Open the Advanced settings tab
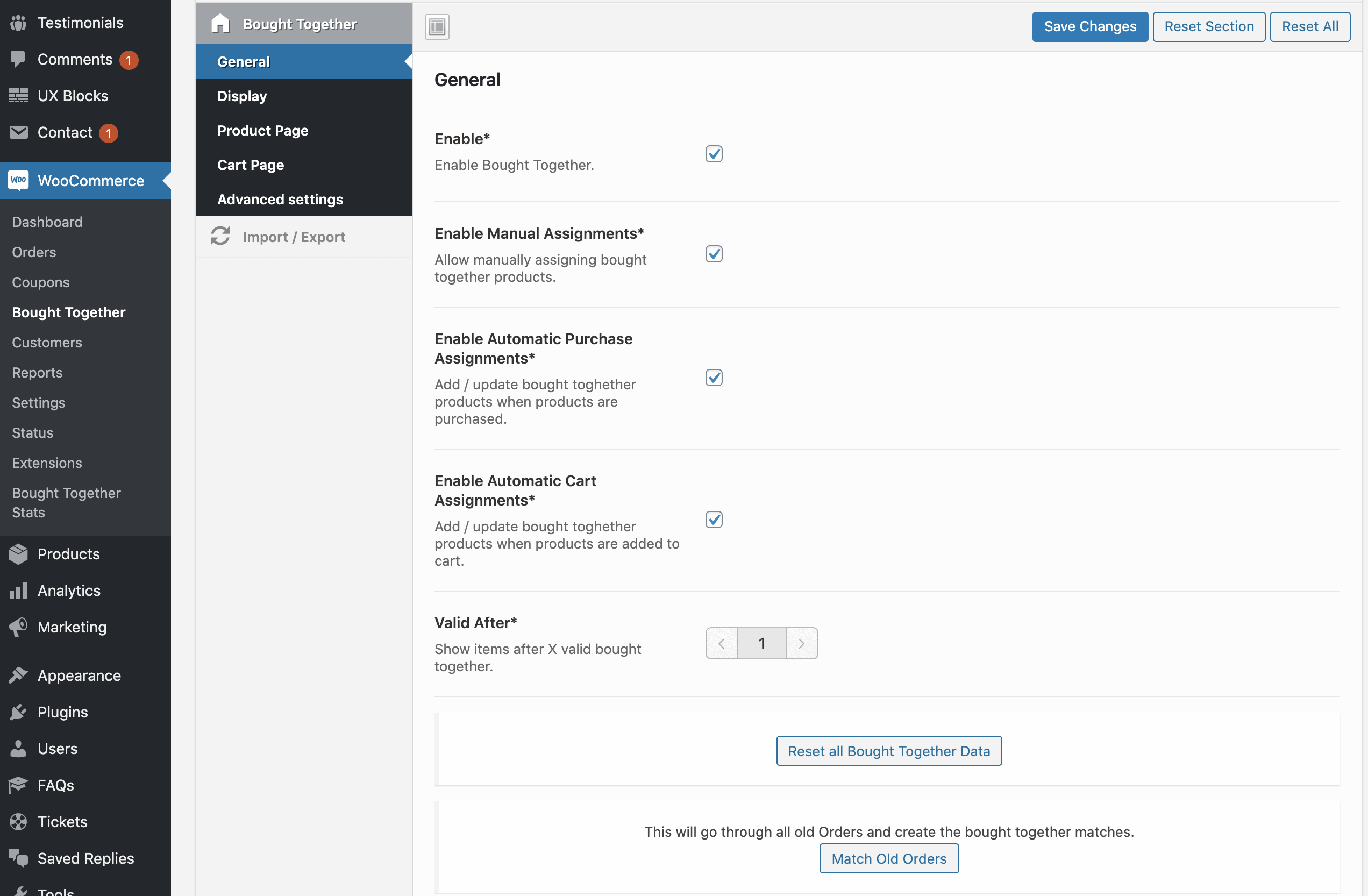 [x=280, y=200]
